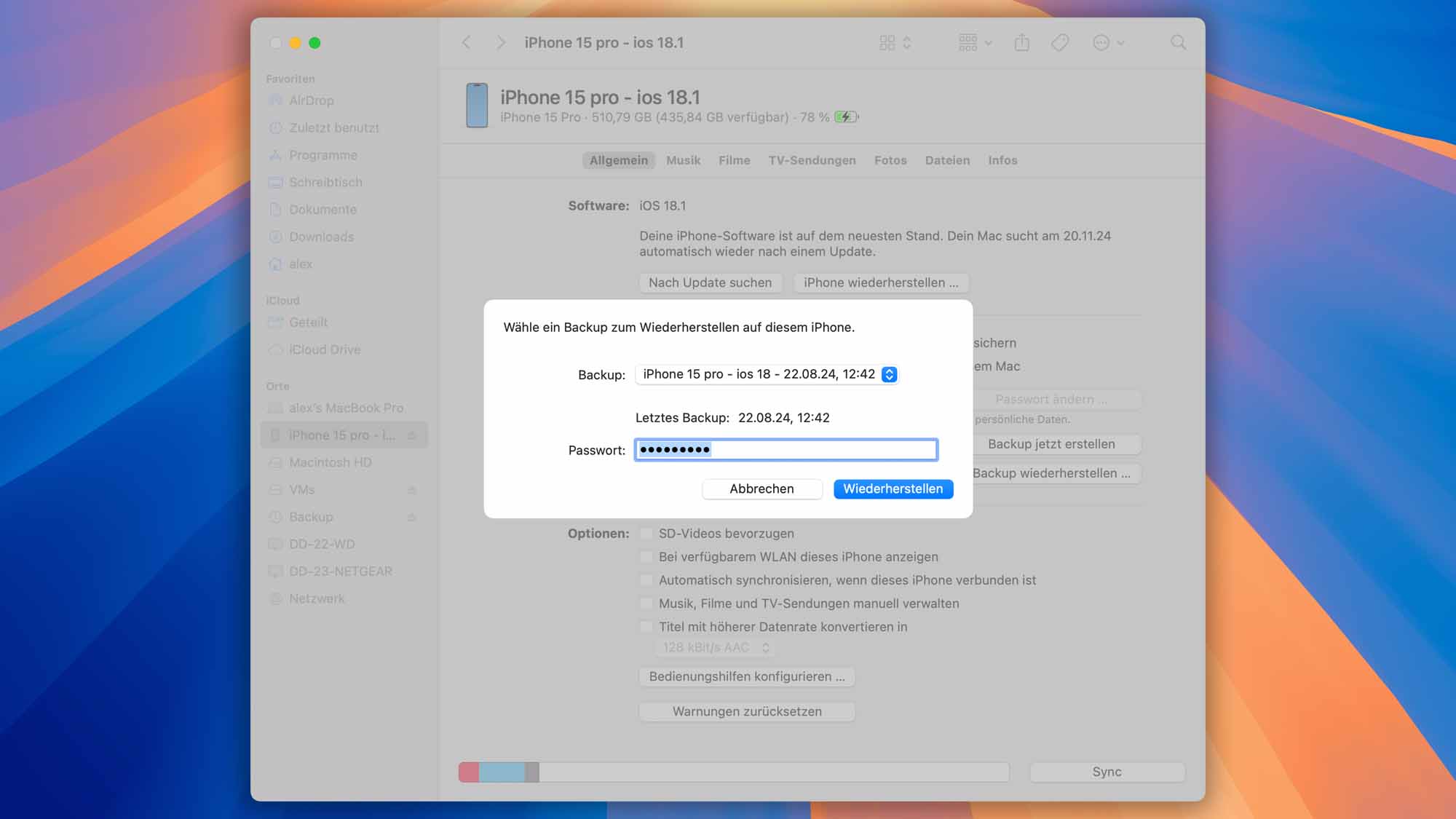
Task: Open Macintosh HD in sidebar
Action: click(330, 462)
